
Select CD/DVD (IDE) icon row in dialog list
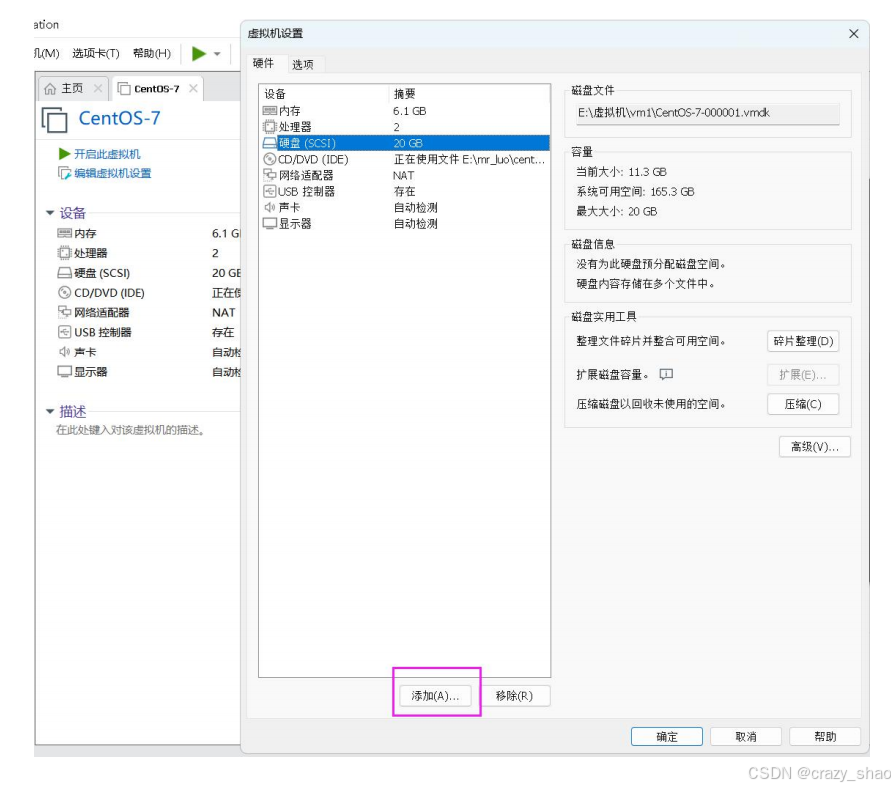269,159
